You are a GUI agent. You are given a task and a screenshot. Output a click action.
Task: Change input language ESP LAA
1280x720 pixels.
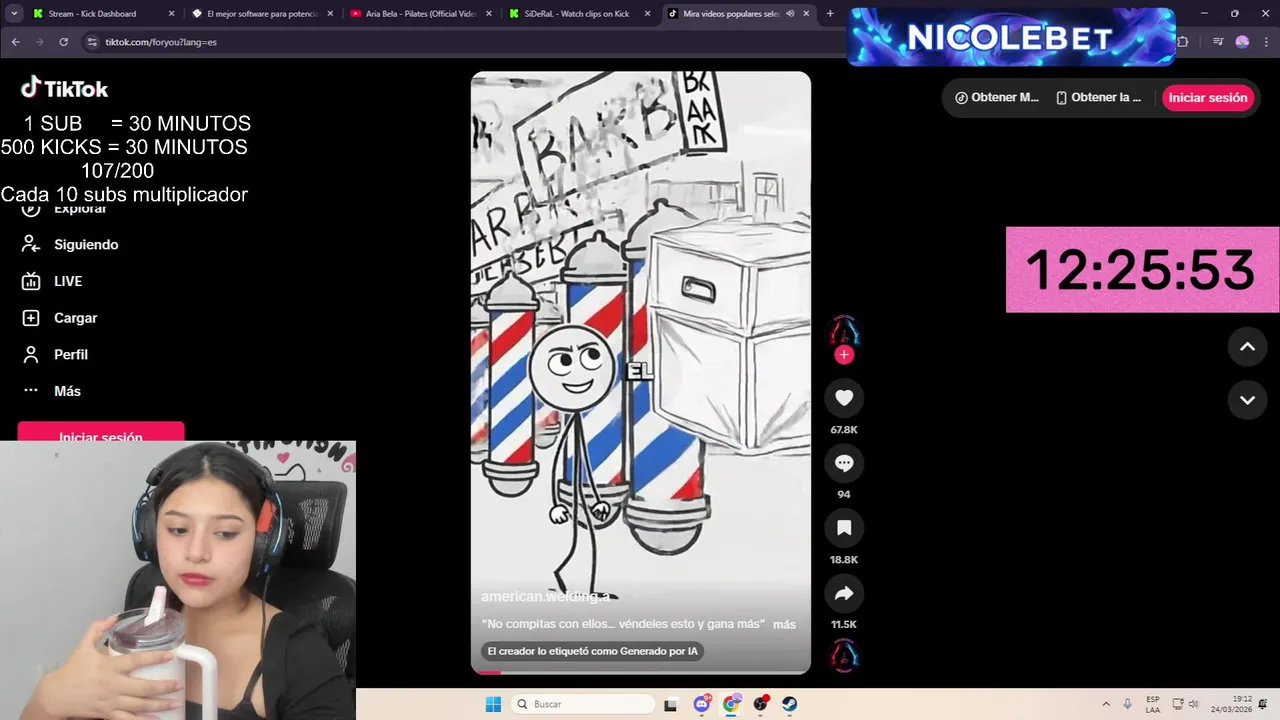(x=1153, y=704)
